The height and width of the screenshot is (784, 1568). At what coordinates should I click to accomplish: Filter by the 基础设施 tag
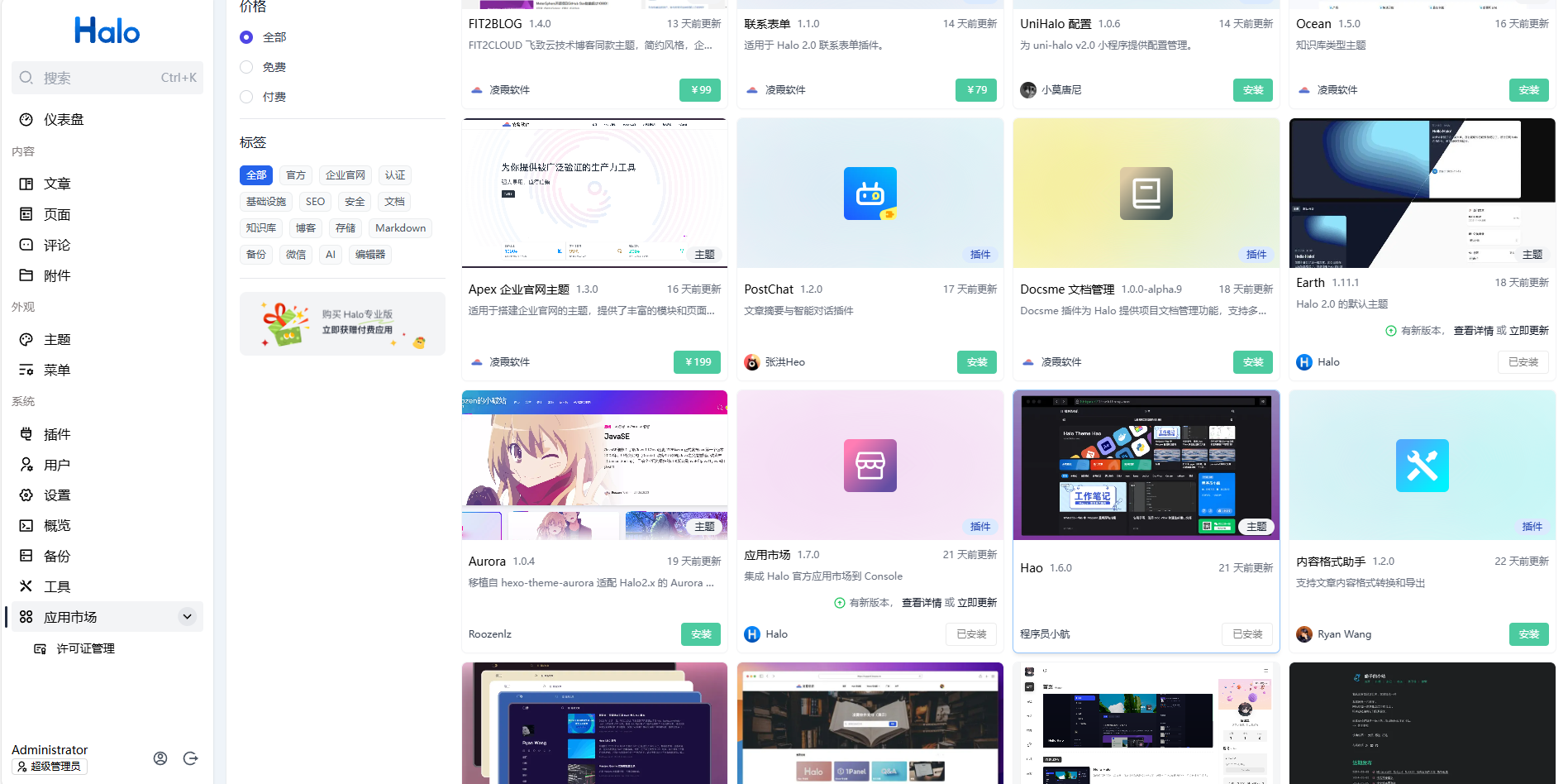(x=266, y=202)
